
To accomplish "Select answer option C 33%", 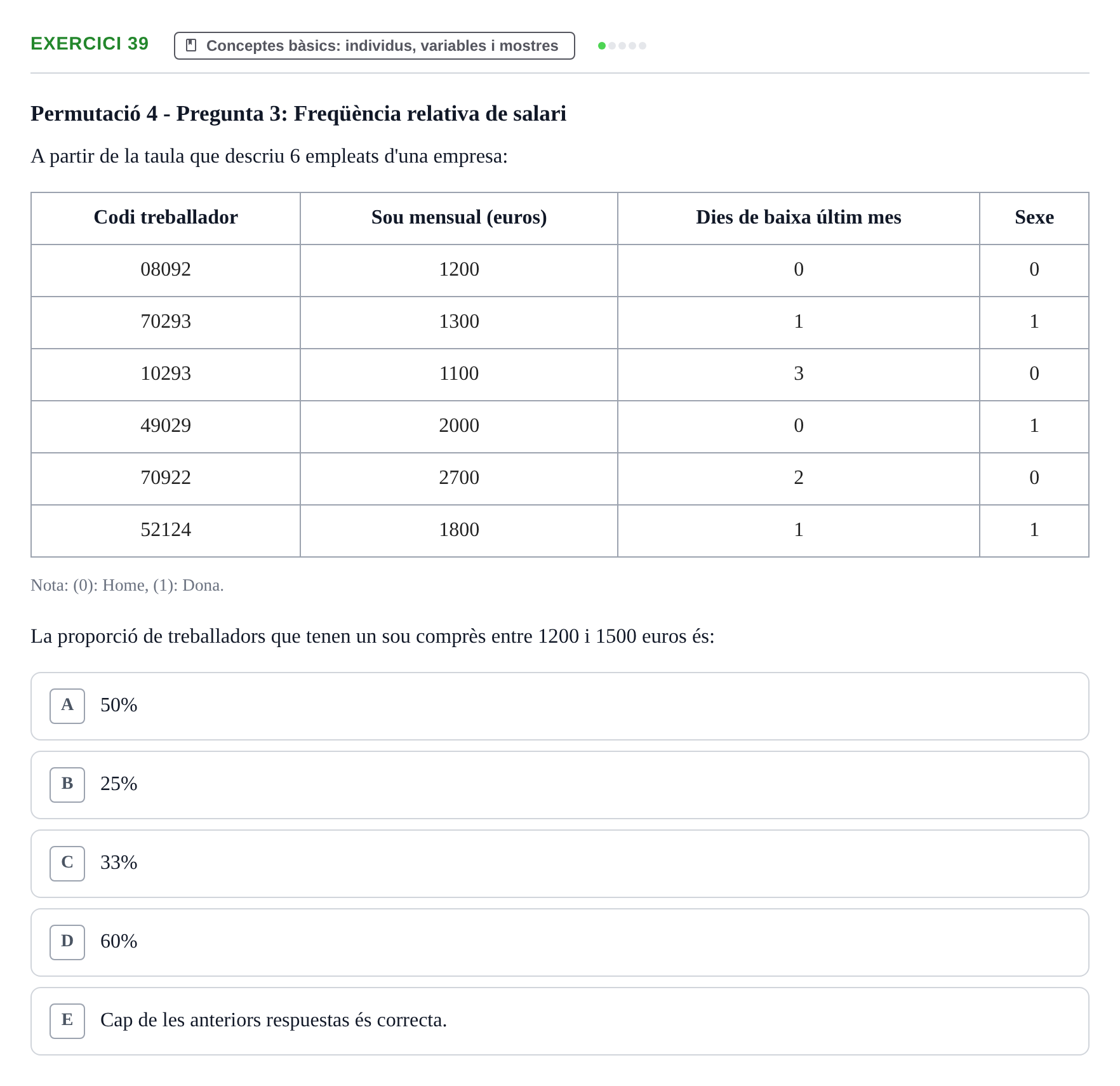I will [560, 864].
